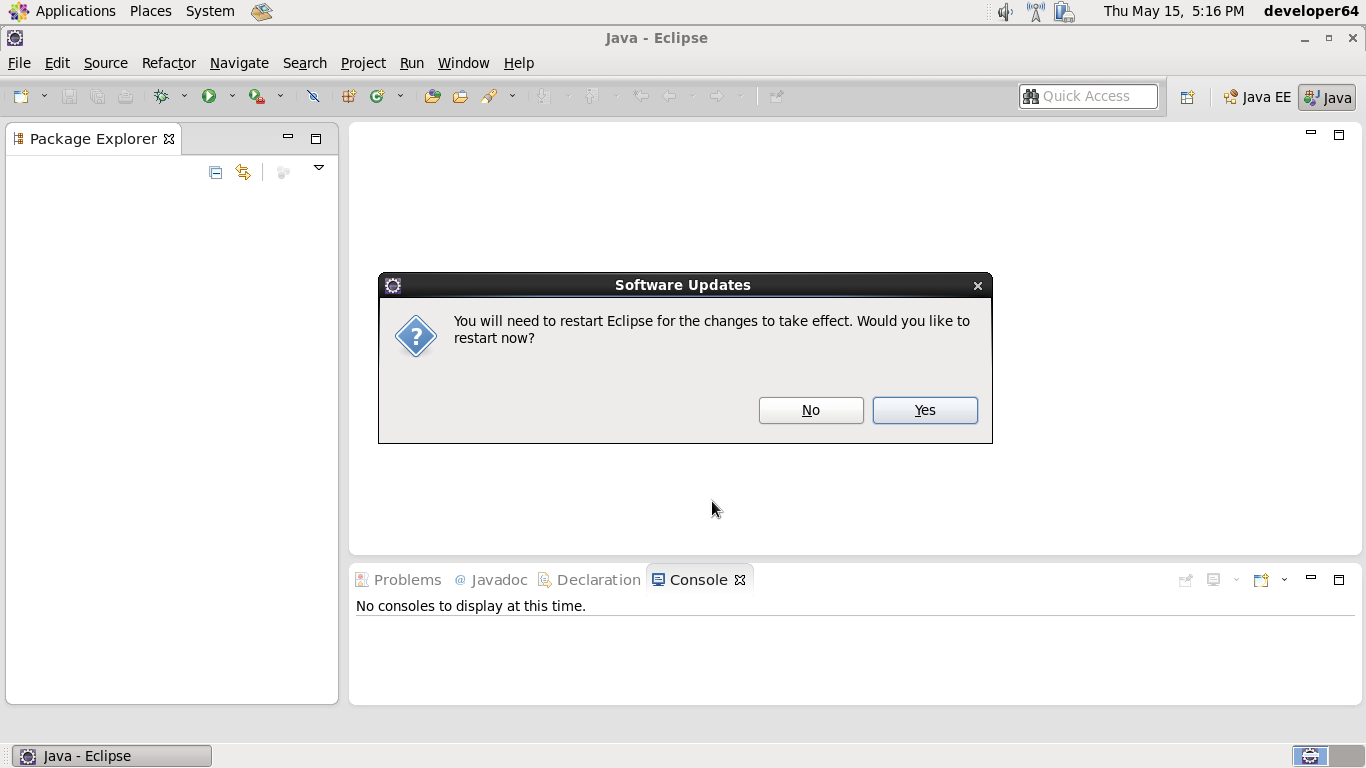
Task: Switch to the Problems tab
Action: click(398, 580)
